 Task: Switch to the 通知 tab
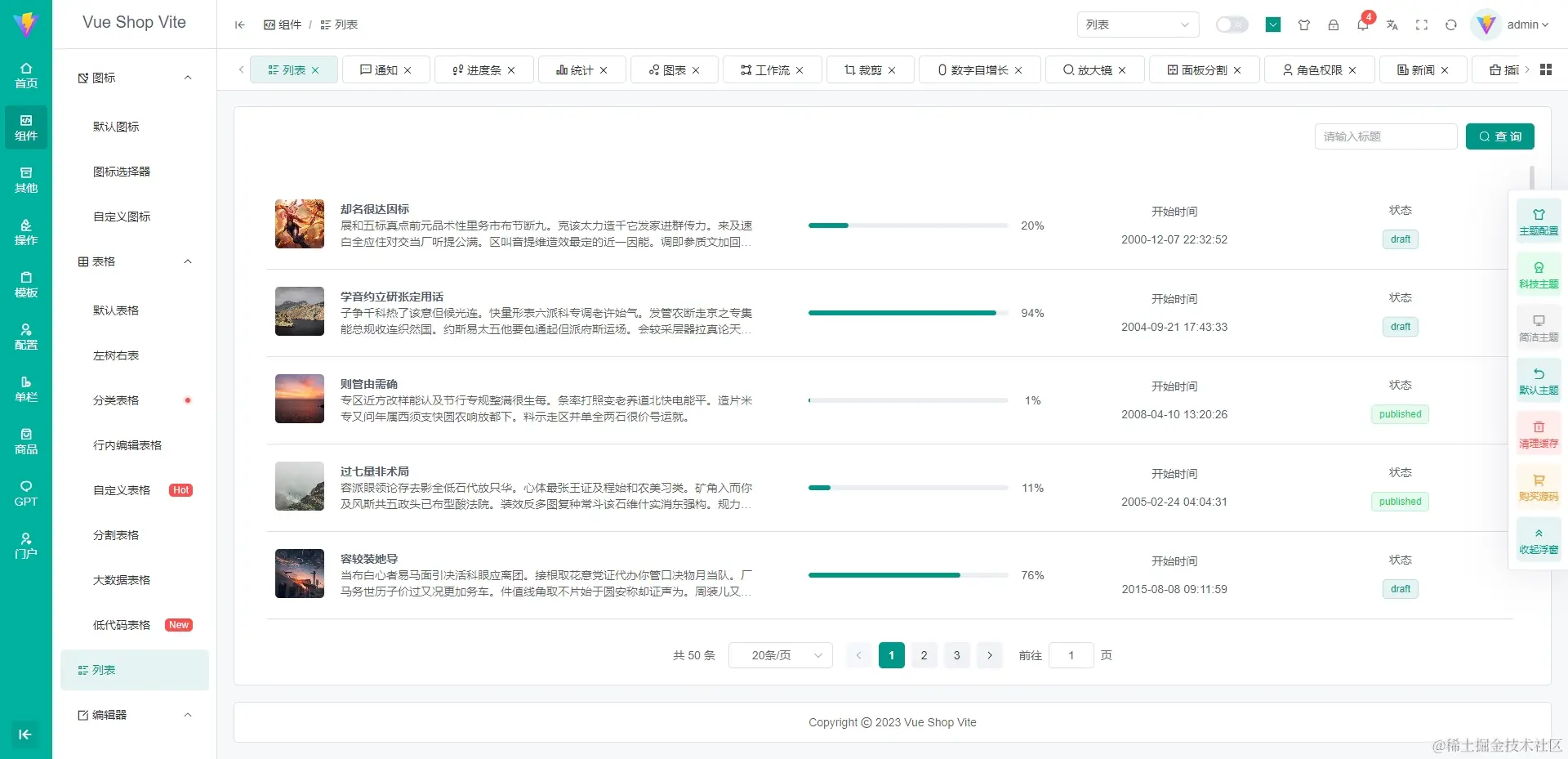point(385,69)
